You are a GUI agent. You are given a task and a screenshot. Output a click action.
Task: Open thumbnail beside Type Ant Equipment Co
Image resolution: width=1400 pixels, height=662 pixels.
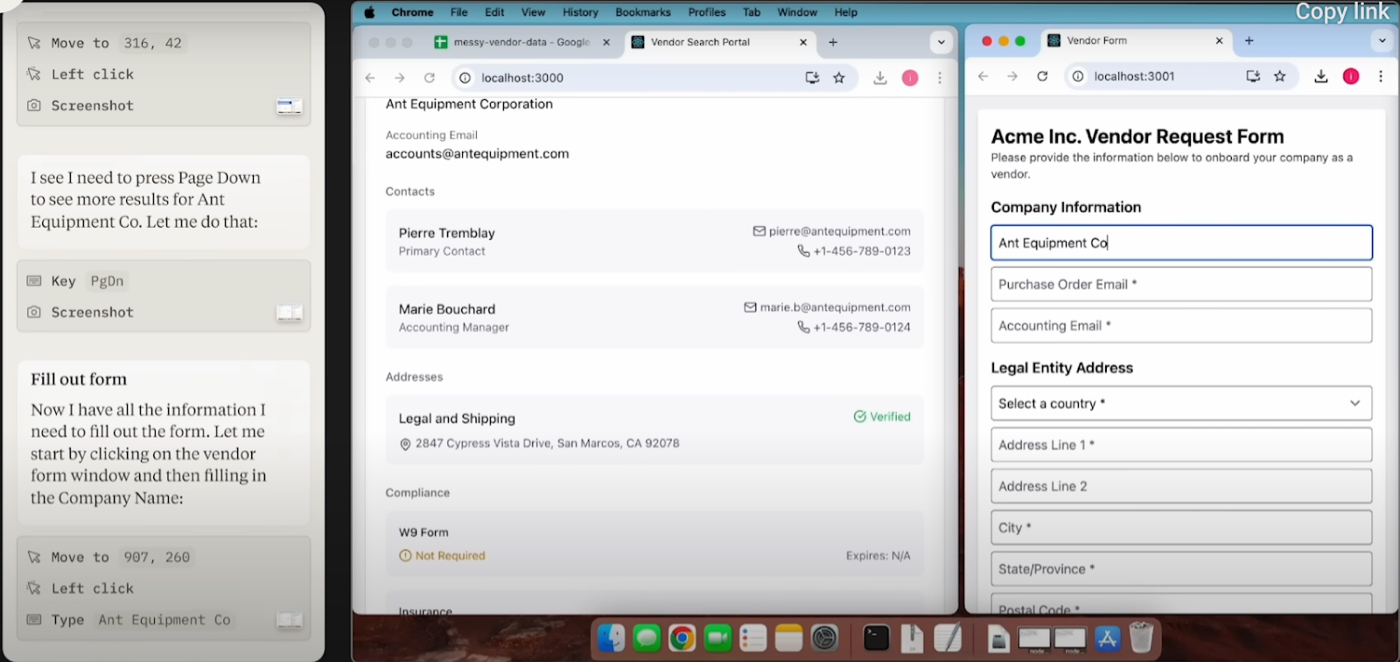(289, 620)
